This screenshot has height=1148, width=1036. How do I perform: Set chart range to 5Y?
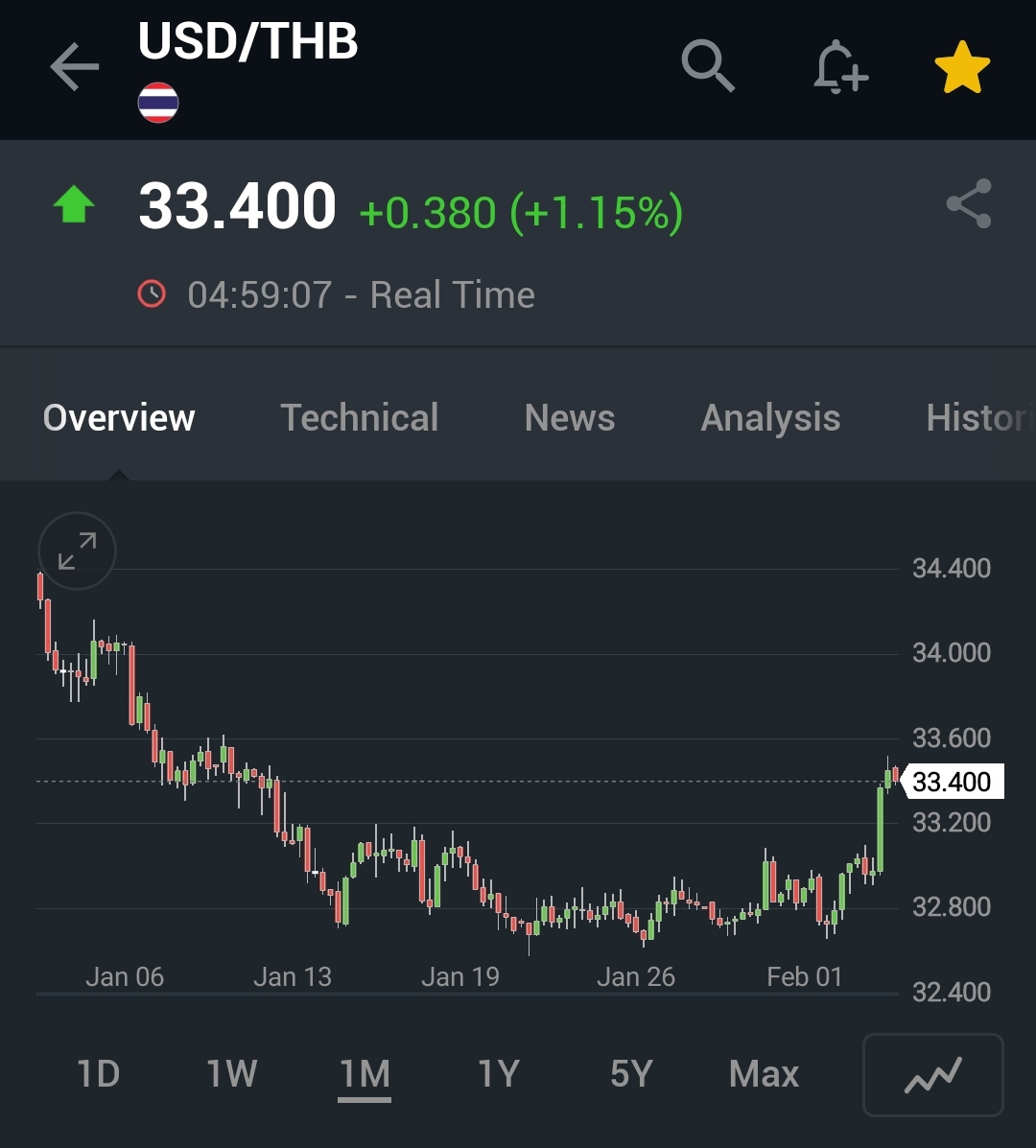(631, 1074)
